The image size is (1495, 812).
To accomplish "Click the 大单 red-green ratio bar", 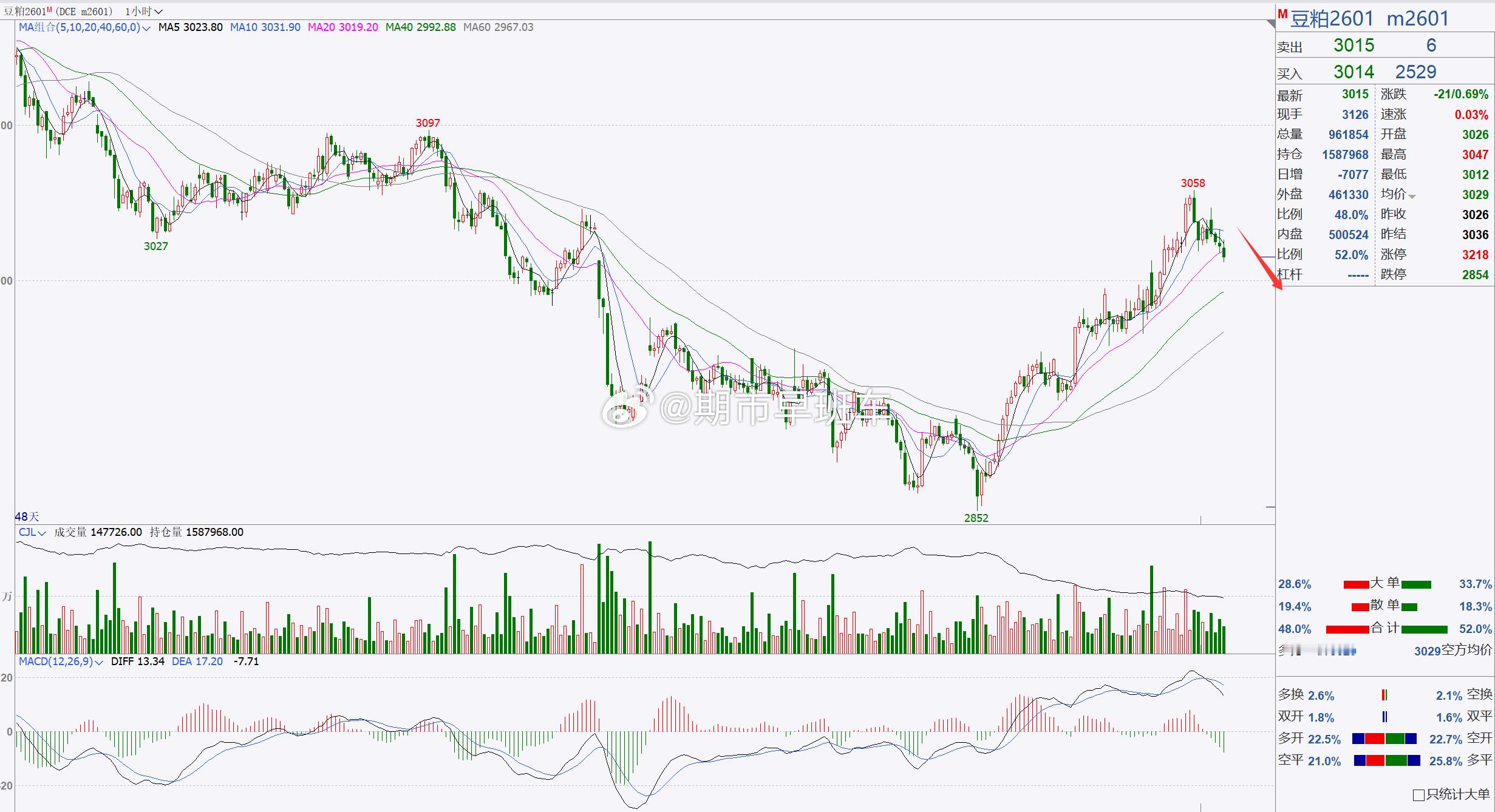I will (x=1387, y=584).
